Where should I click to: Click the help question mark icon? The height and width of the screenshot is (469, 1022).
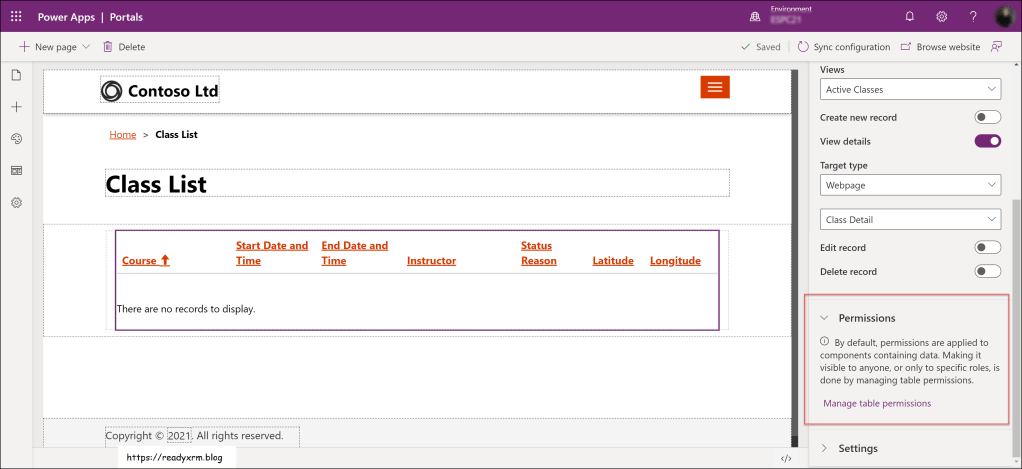973,16
